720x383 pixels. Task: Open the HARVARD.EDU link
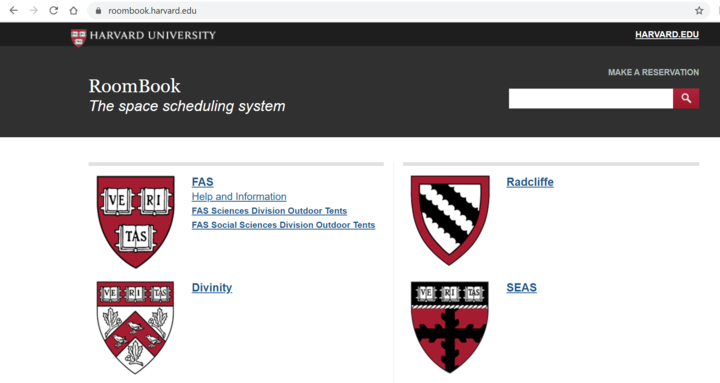pyautogui.click(x=667, y=34)
